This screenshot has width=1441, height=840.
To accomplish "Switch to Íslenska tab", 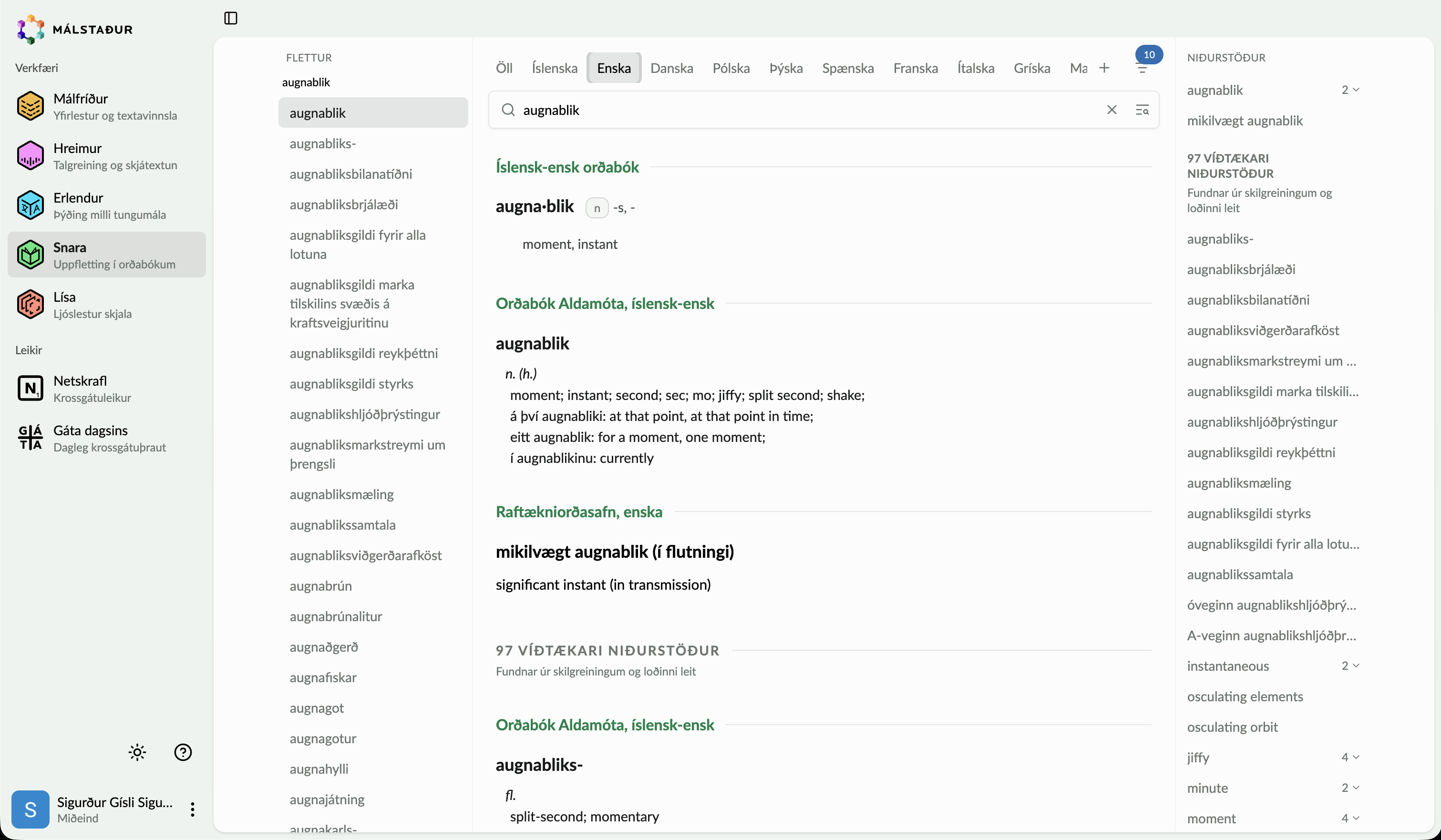I will coord(554,68).
